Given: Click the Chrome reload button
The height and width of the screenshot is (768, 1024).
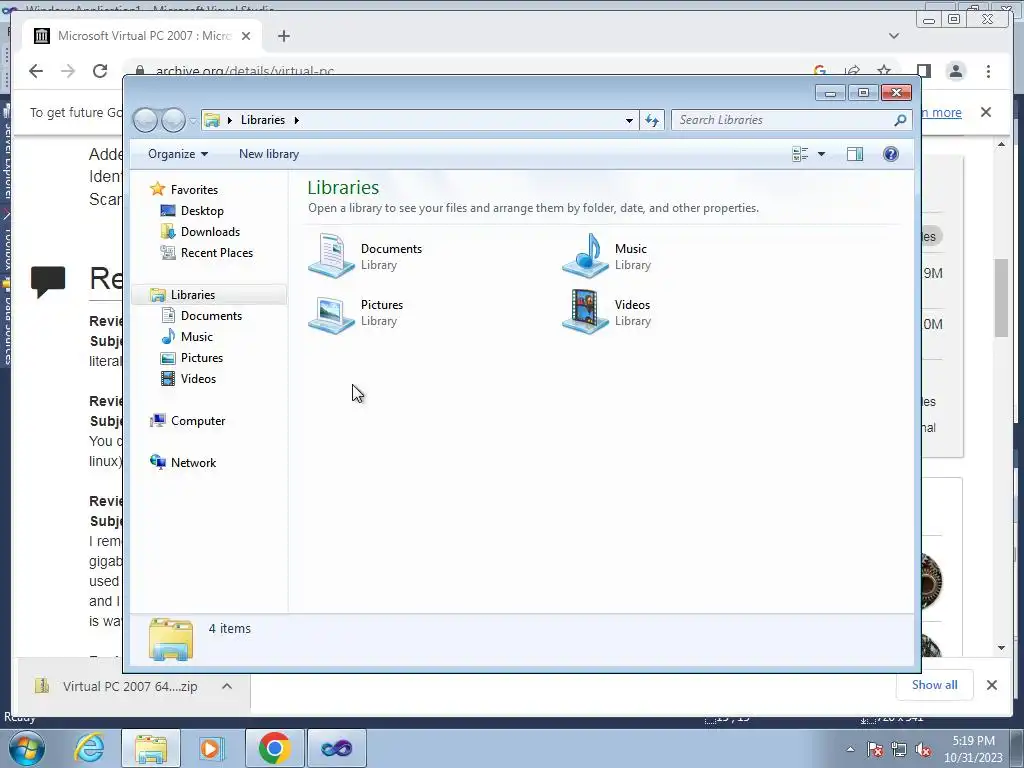Looking at the screenshot, I should 100,71.
